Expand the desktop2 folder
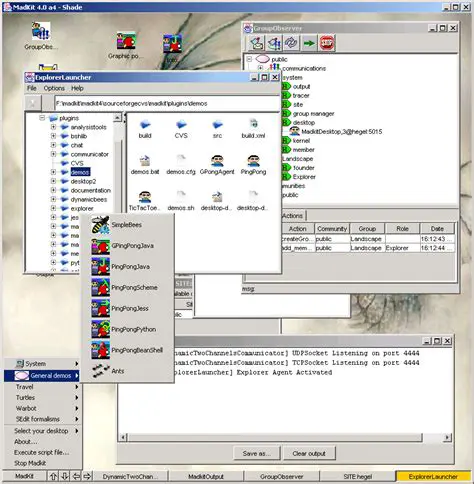This screenshot has height=484, width=474. pyautogui.click(x=53, y=181)
